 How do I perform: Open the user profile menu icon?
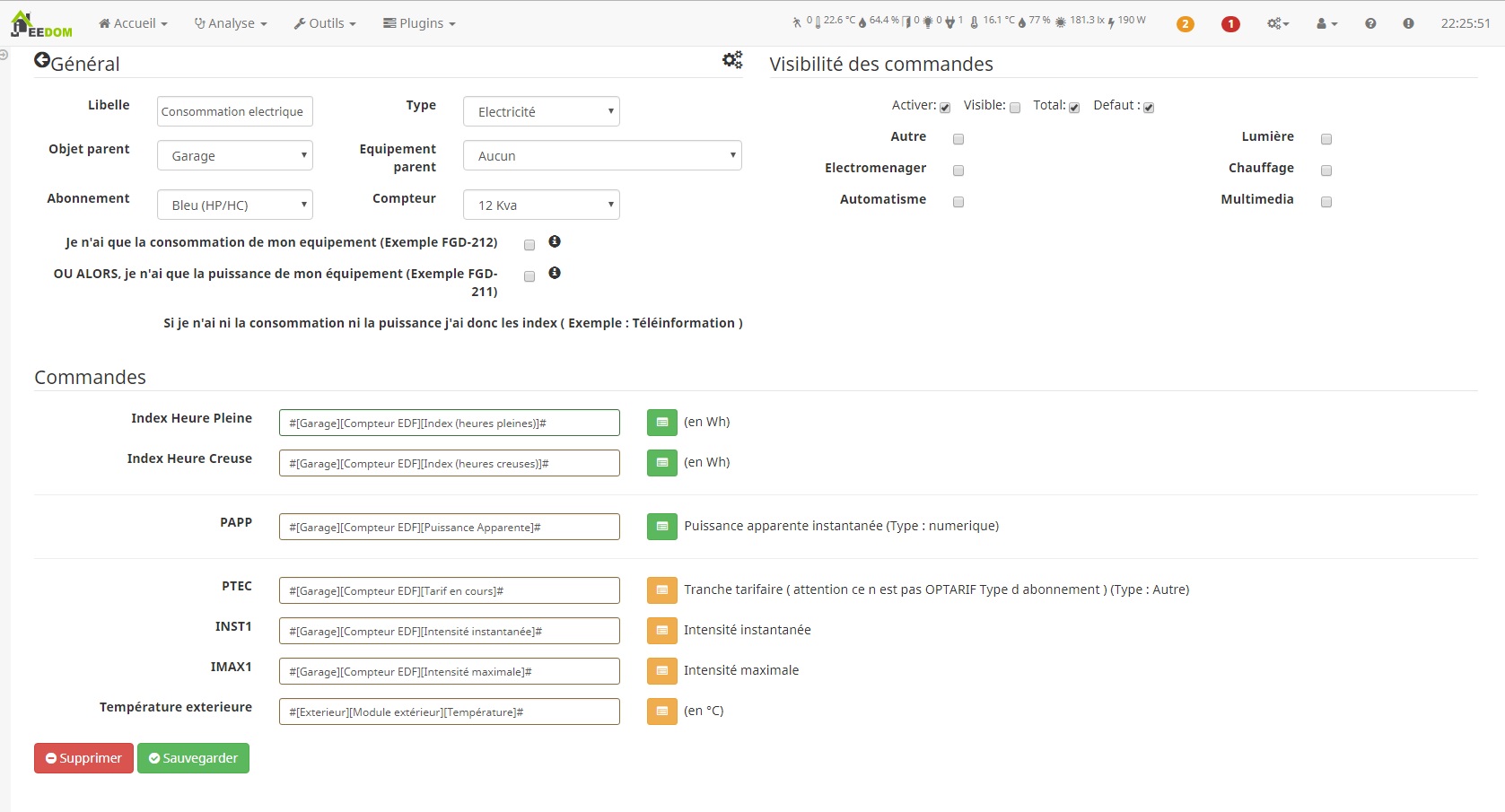click(x=1326, y=23)
